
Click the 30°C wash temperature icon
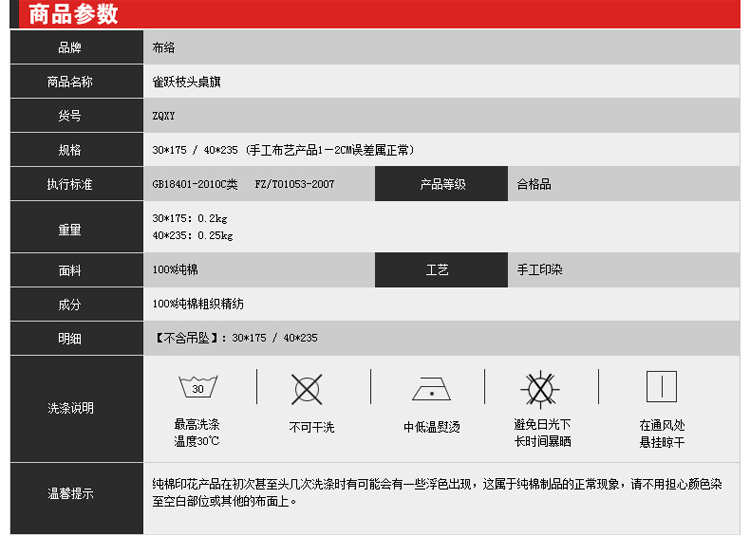(x=198, y=386)
